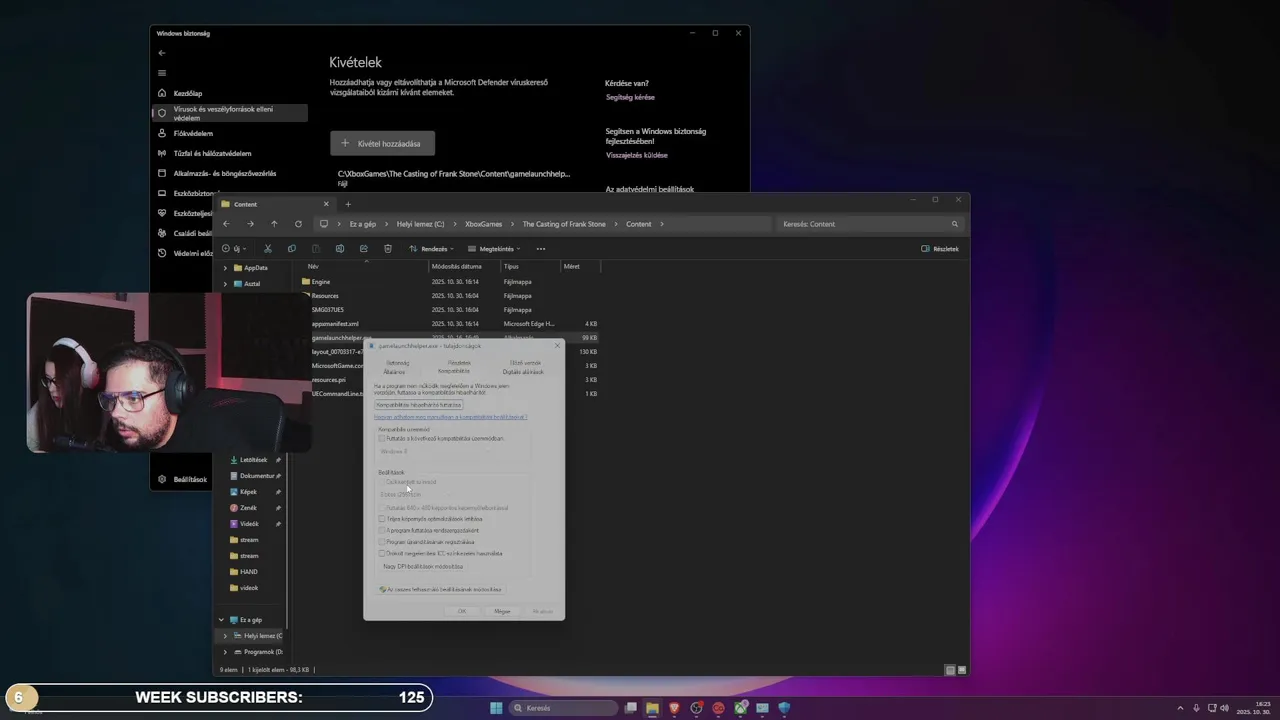
Task: Open the Windows Start menu
Action: (496, 708)
